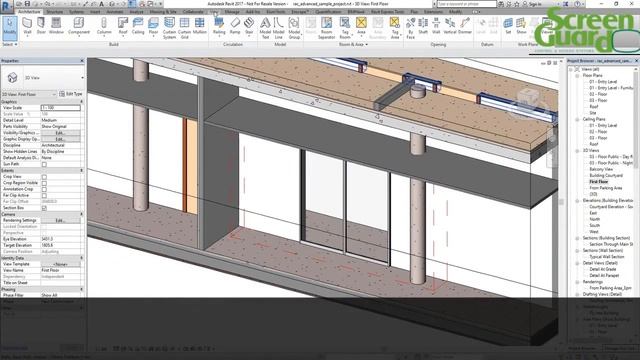This screenshot has height=360, width=640.
Task: Click the View Template None button
Action: click(x=60, y=264)
